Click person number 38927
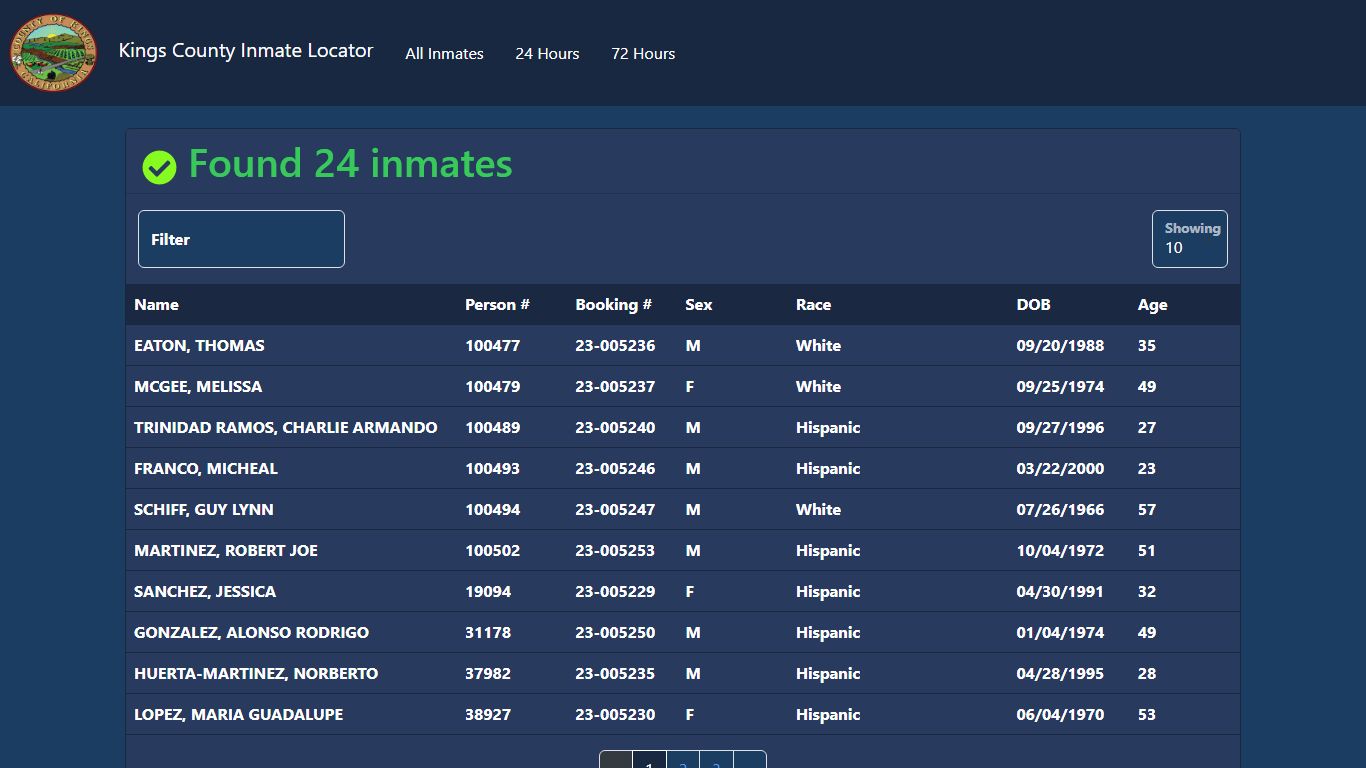Viewport: 1366px width, 768px height. point(488,715)
